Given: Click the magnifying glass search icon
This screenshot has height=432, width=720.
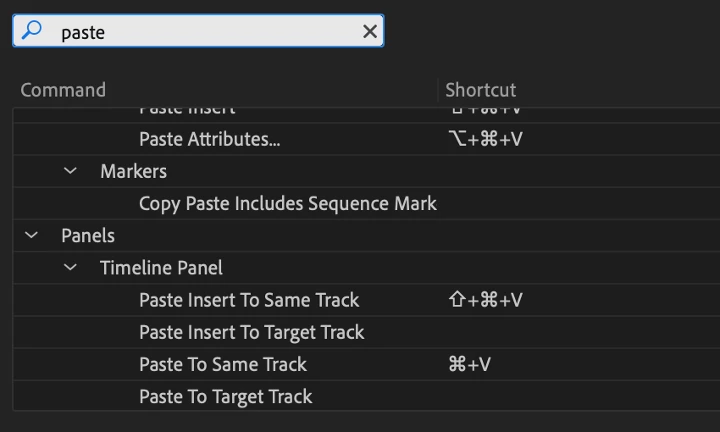Looking at the screenshot, I should pos(33,31).
